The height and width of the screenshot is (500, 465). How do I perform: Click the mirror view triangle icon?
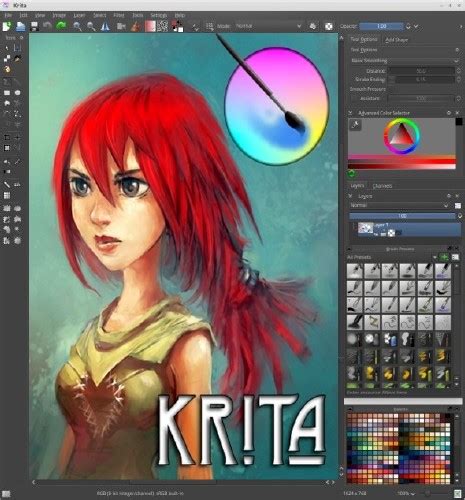(105, 26)
